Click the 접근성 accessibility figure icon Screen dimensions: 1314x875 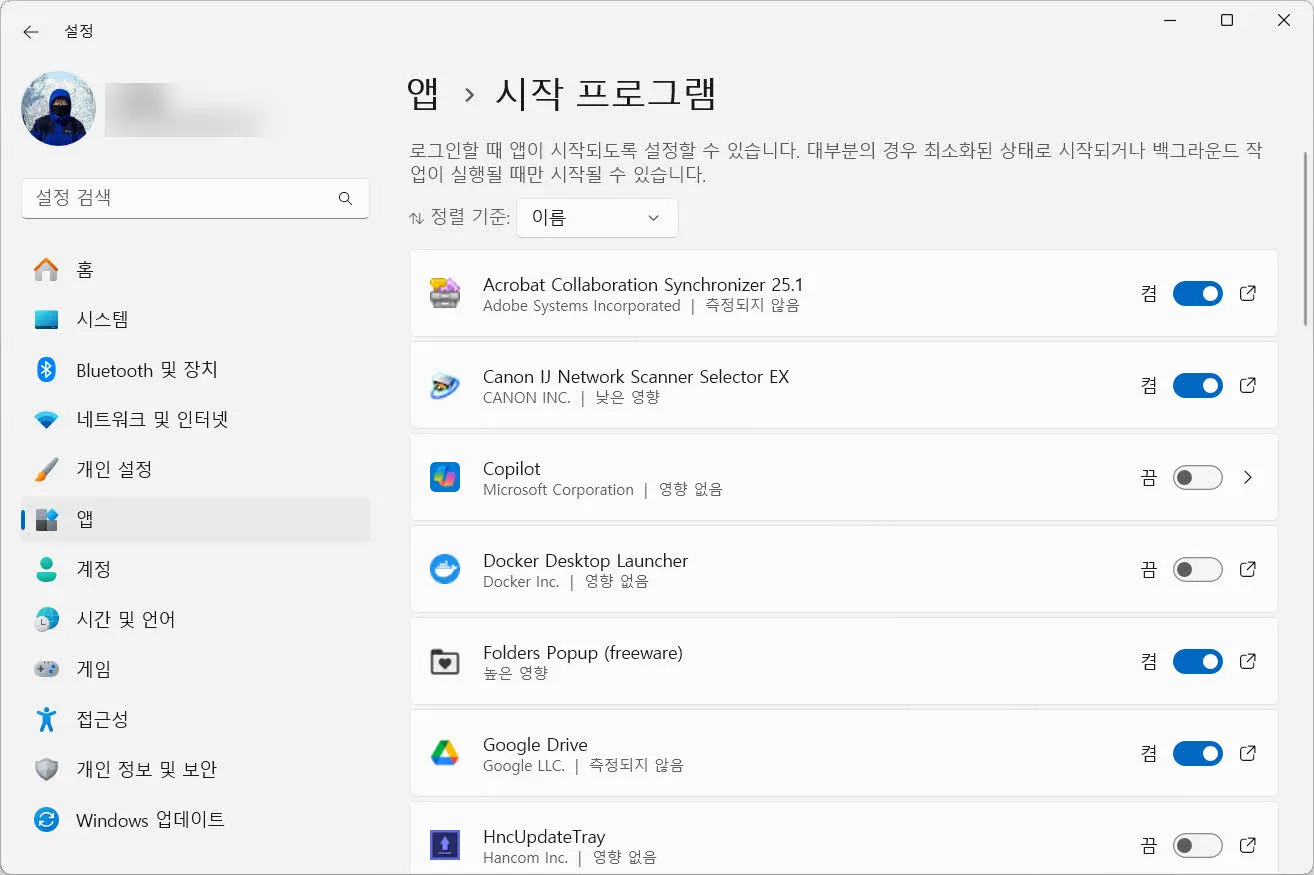point(46,719)
